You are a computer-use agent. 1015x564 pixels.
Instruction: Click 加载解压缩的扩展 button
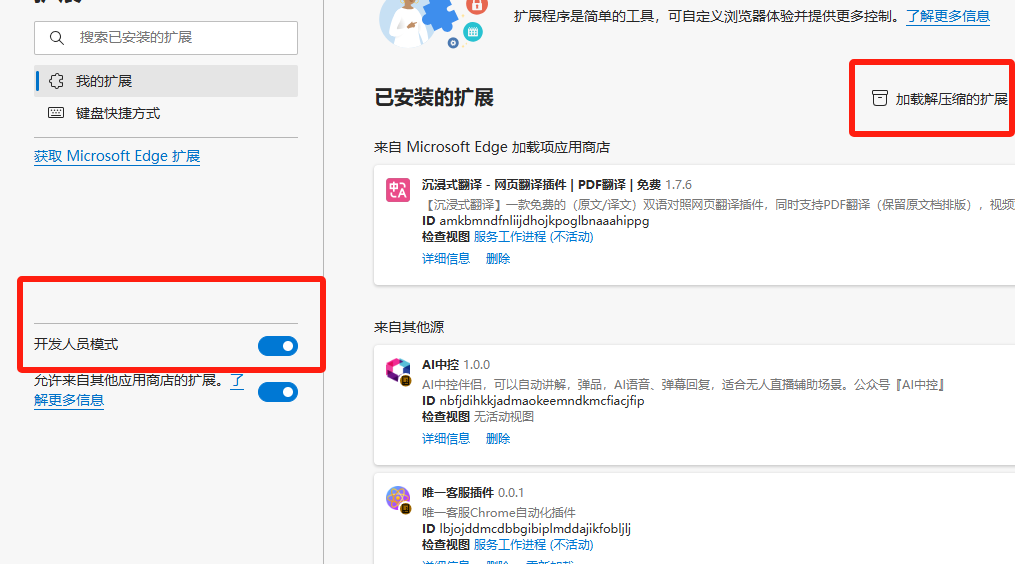pos(940,98)
